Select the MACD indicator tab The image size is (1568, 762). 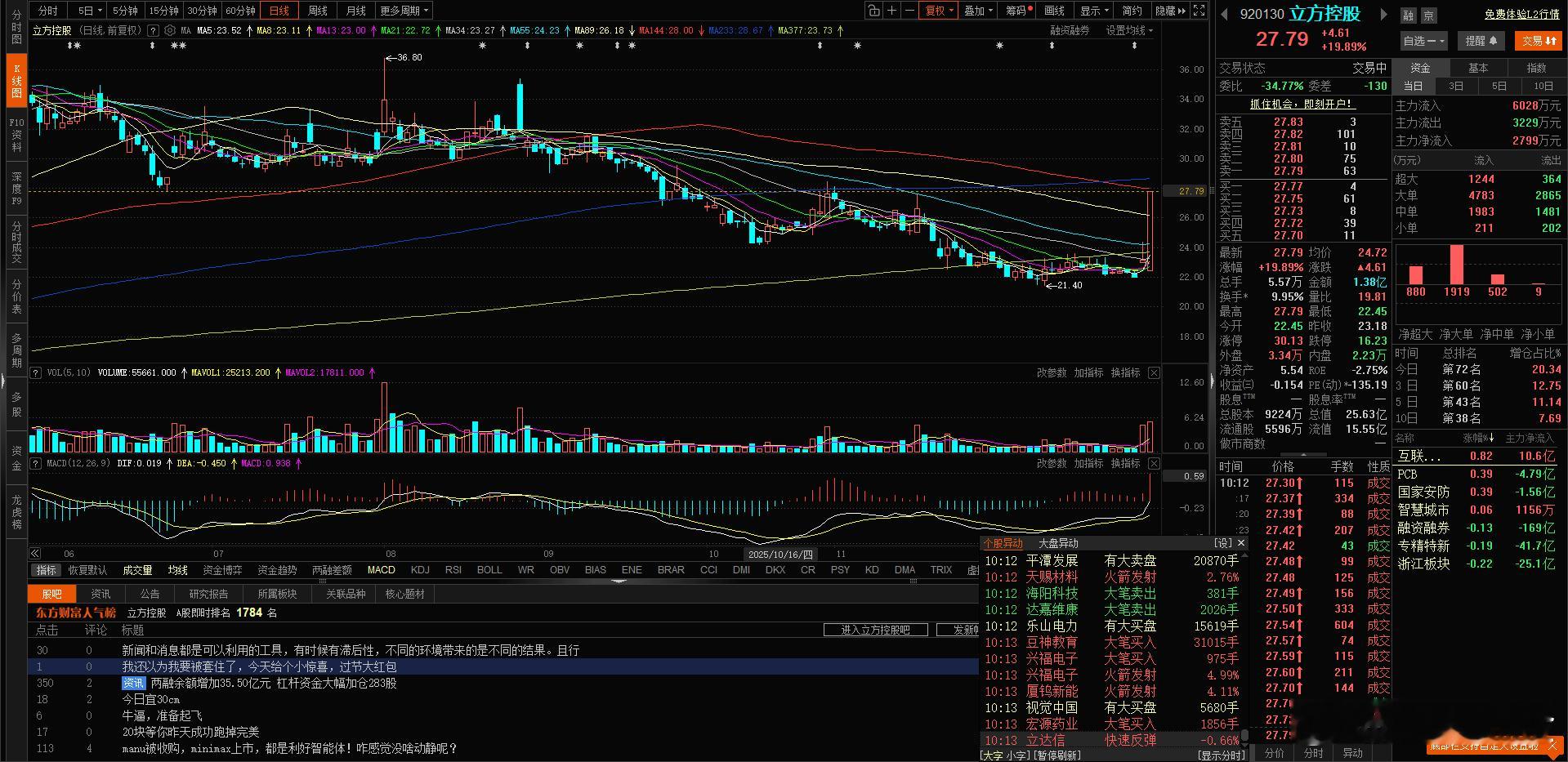[382, 570]
